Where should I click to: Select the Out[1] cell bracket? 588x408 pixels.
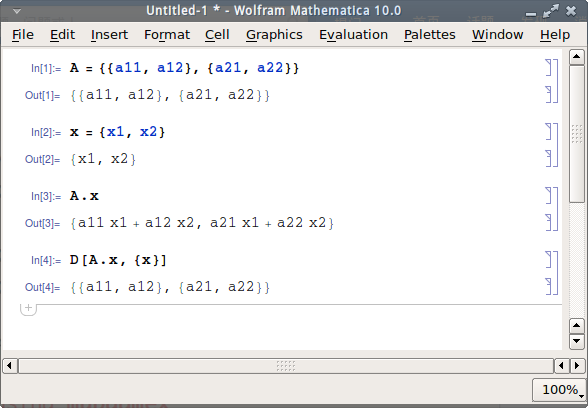pos(549,94)
